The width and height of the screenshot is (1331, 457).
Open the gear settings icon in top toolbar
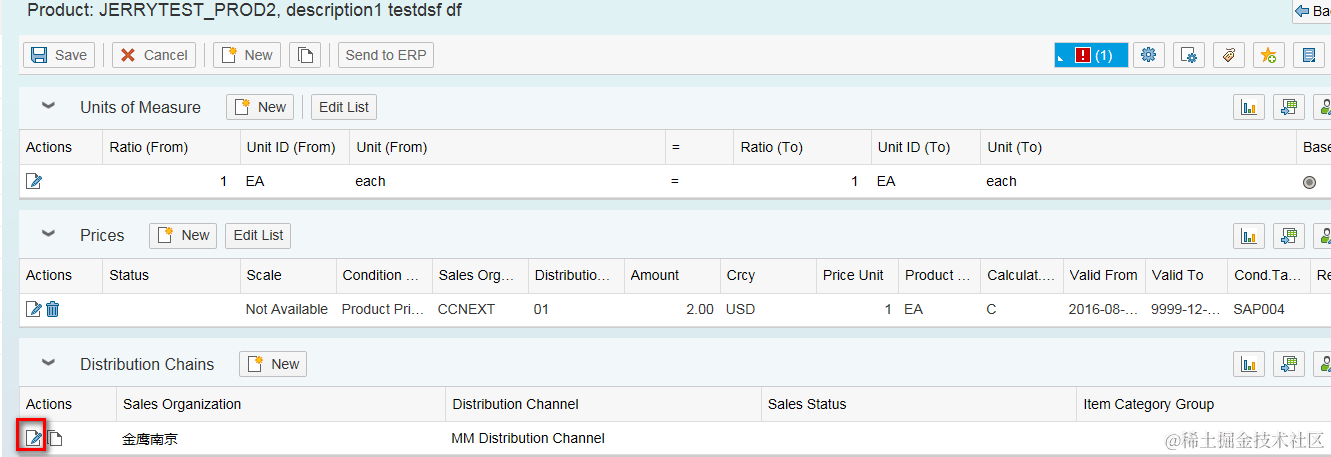point(1148,55)
